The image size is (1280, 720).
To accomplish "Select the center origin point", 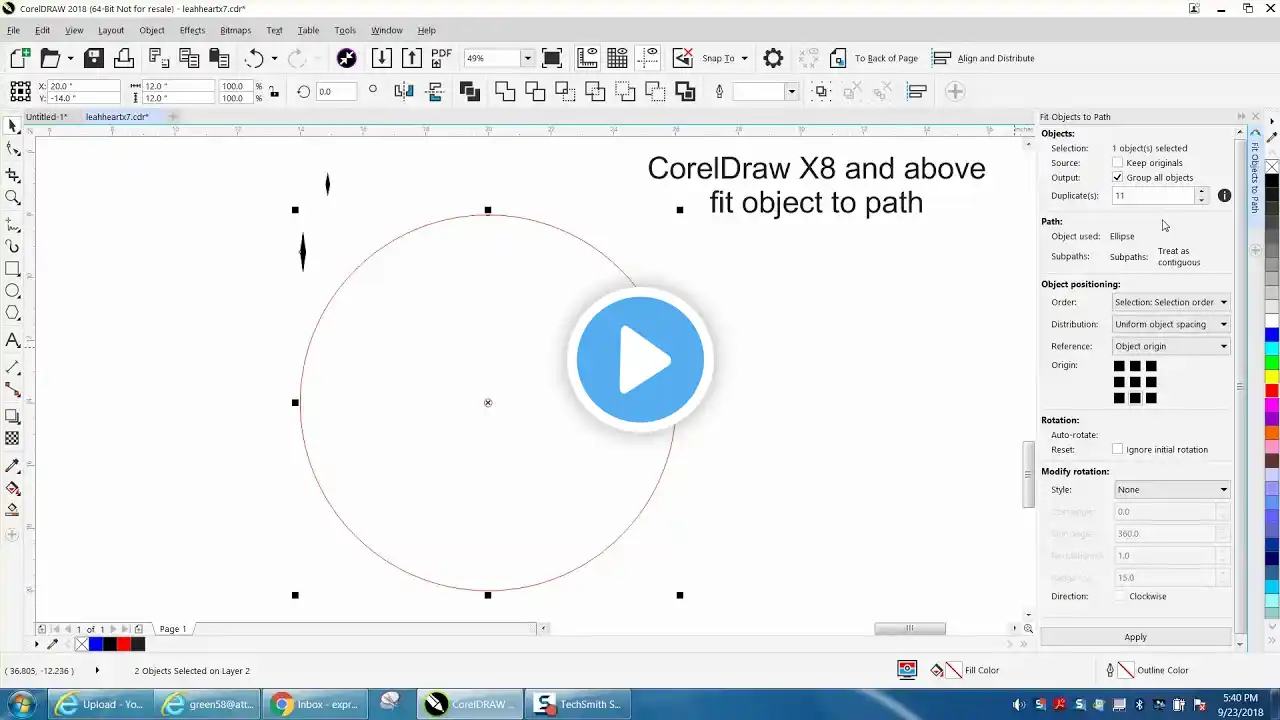I will point(1135,382).
